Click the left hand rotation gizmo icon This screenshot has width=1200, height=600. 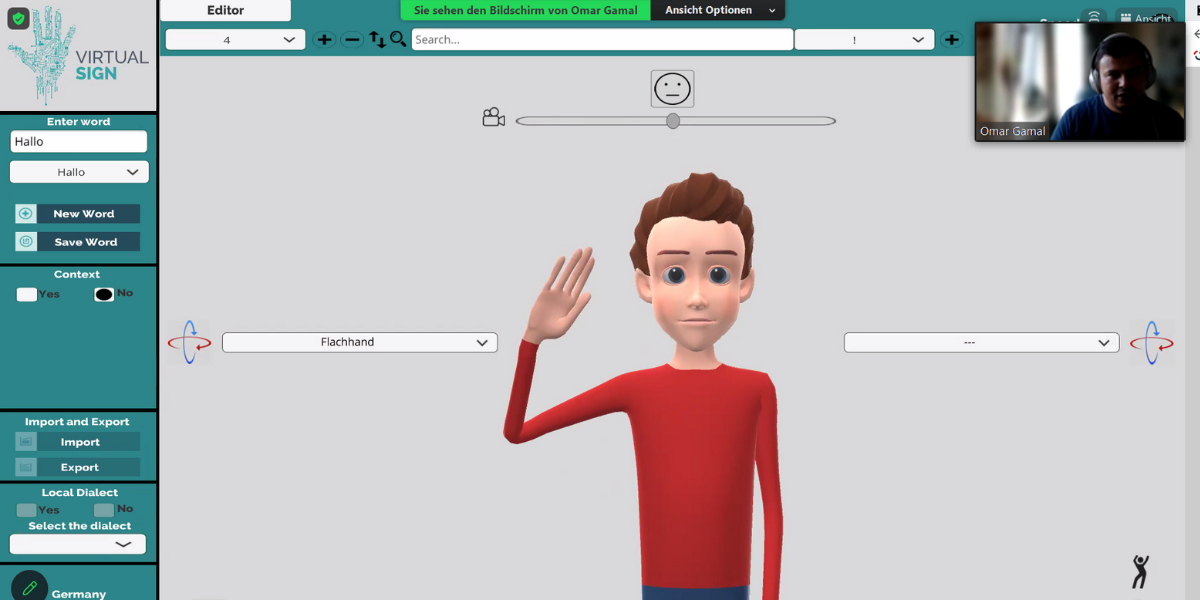coord(189,342)
